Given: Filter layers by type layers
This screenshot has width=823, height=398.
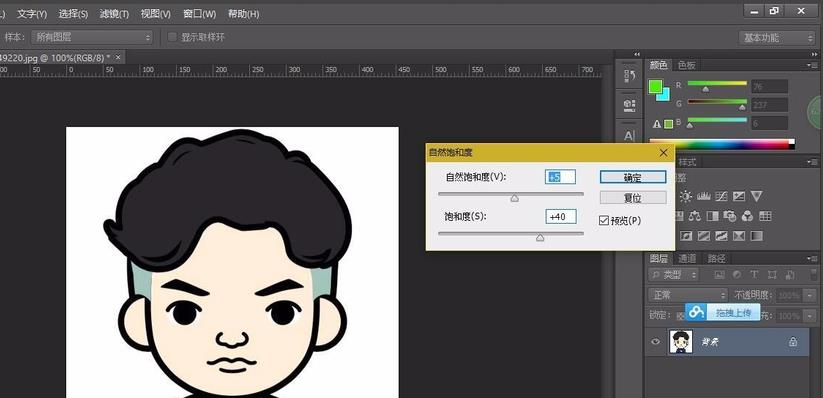Looking at the screenshot, I should pos(754,275).
